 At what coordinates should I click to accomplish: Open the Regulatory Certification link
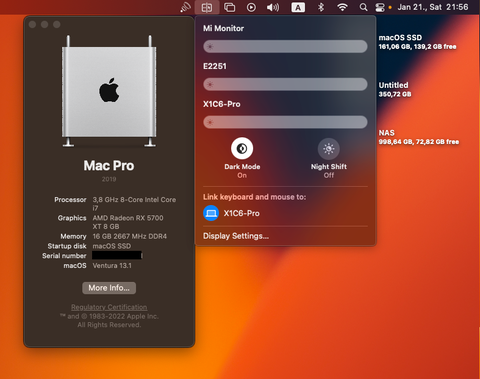(109, 307)
